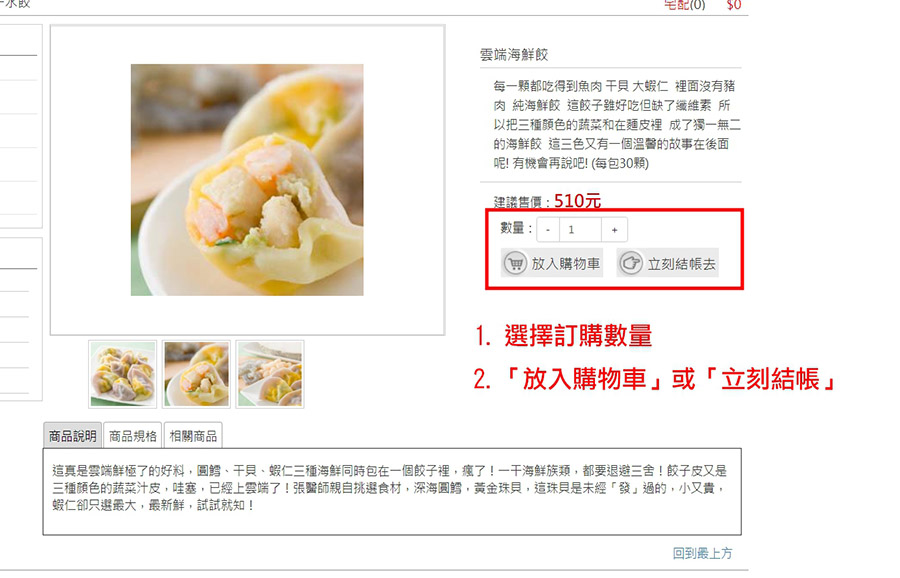The width and height of the screenshot is (900, 578).
Task: Click the 雲端海鮮餃 product title
Action: coord(514,55)
